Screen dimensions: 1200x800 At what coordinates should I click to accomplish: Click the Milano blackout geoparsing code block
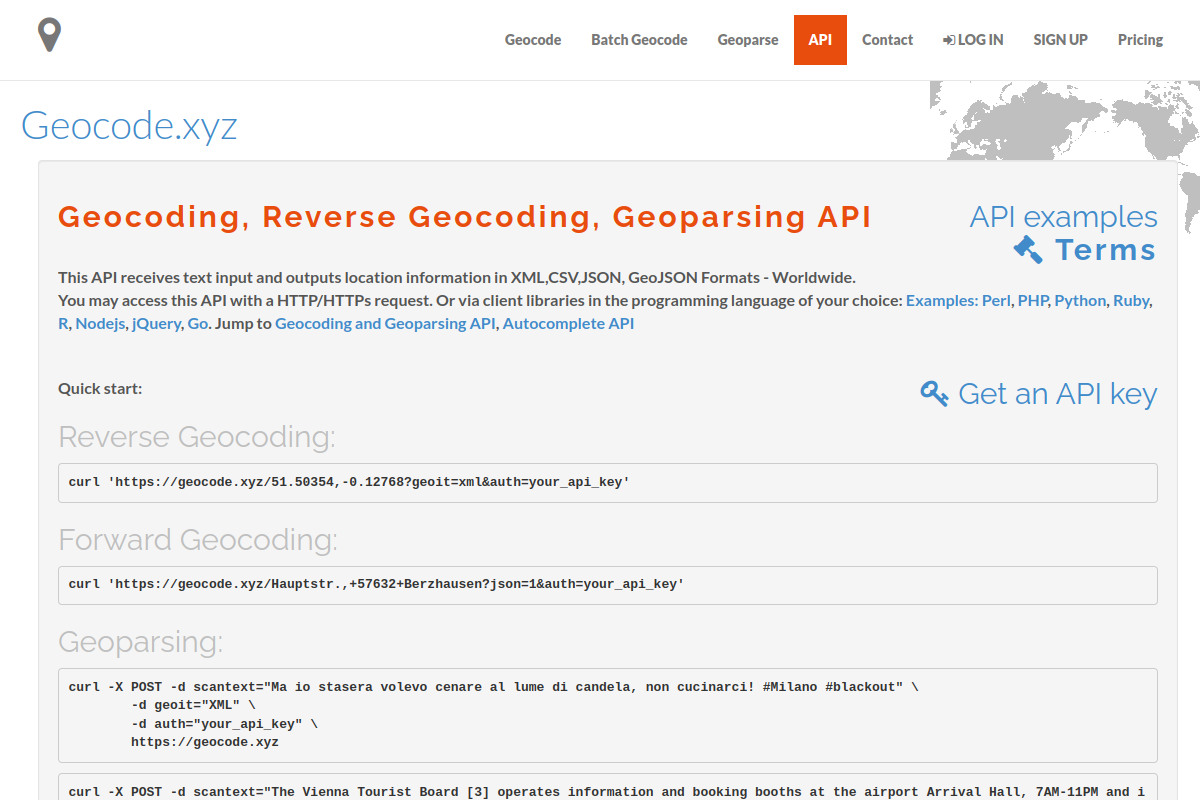click(x=608, y=715)
